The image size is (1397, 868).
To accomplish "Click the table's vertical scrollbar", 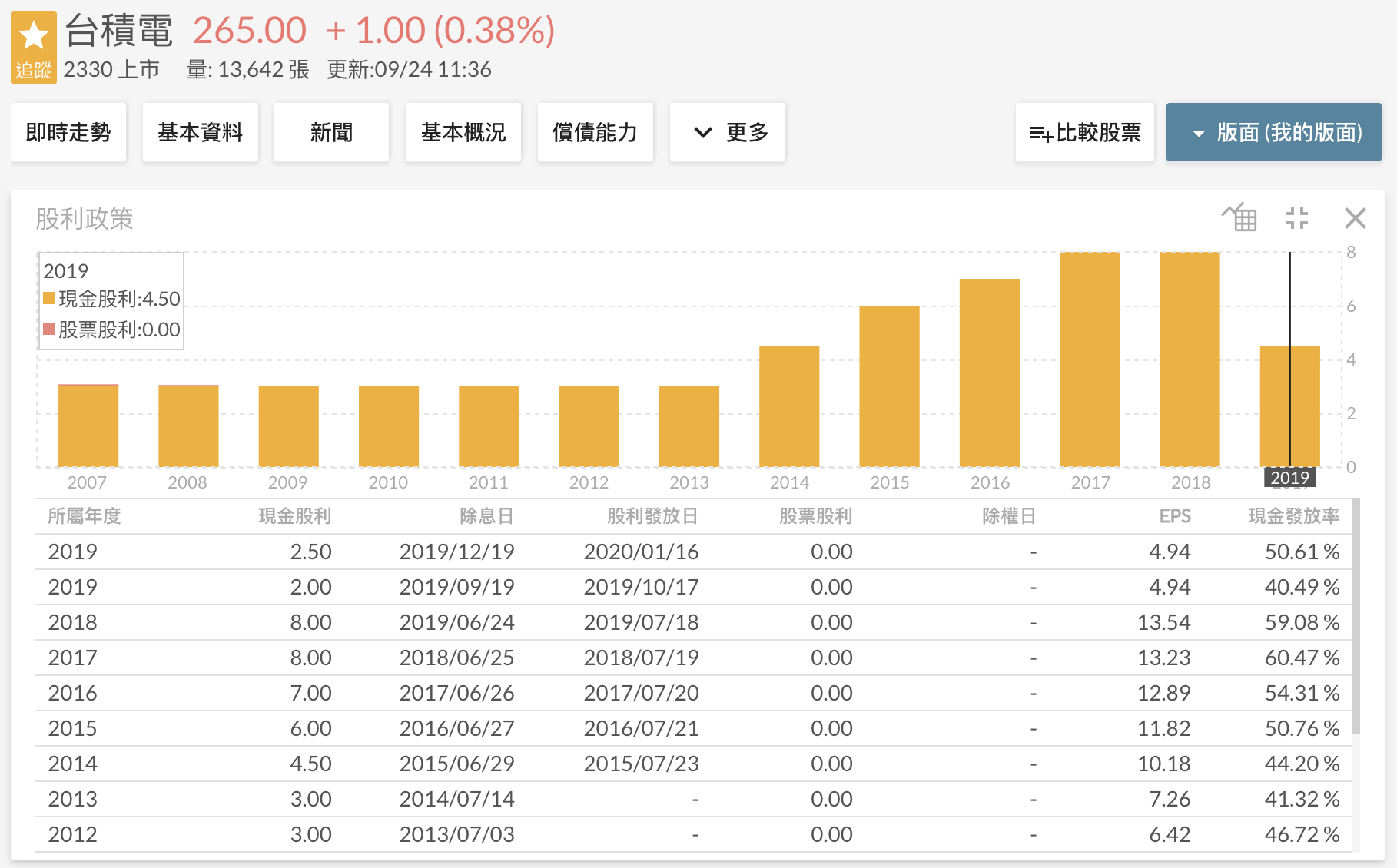I will 1356,615.
